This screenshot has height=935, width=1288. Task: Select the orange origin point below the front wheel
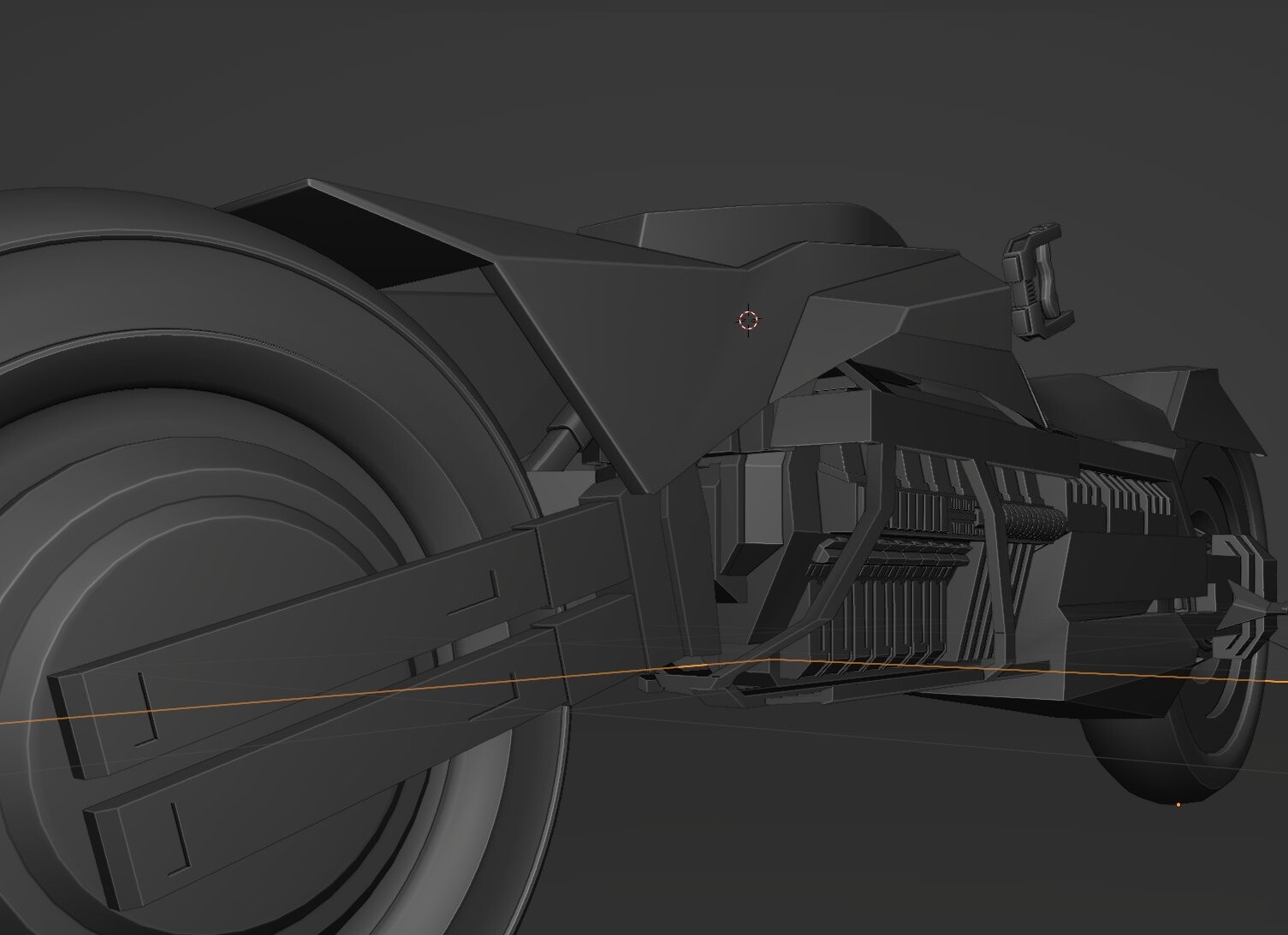point(1179,804)
